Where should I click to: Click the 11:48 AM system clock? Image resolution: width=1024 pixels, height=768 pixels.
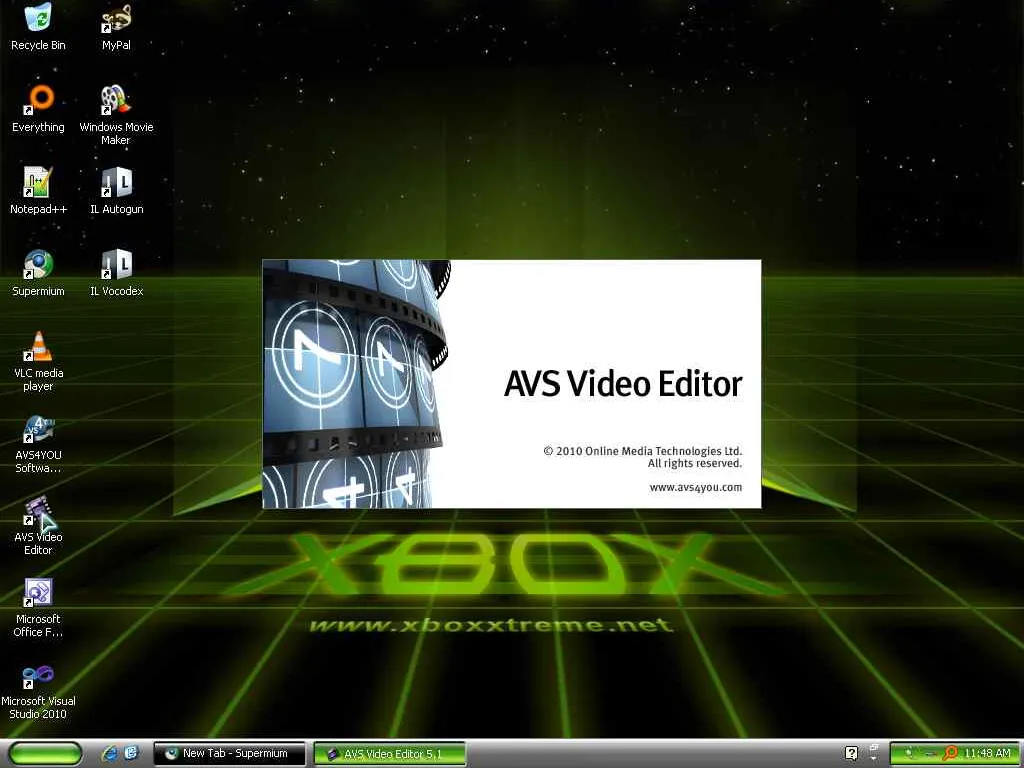[987, 754]
